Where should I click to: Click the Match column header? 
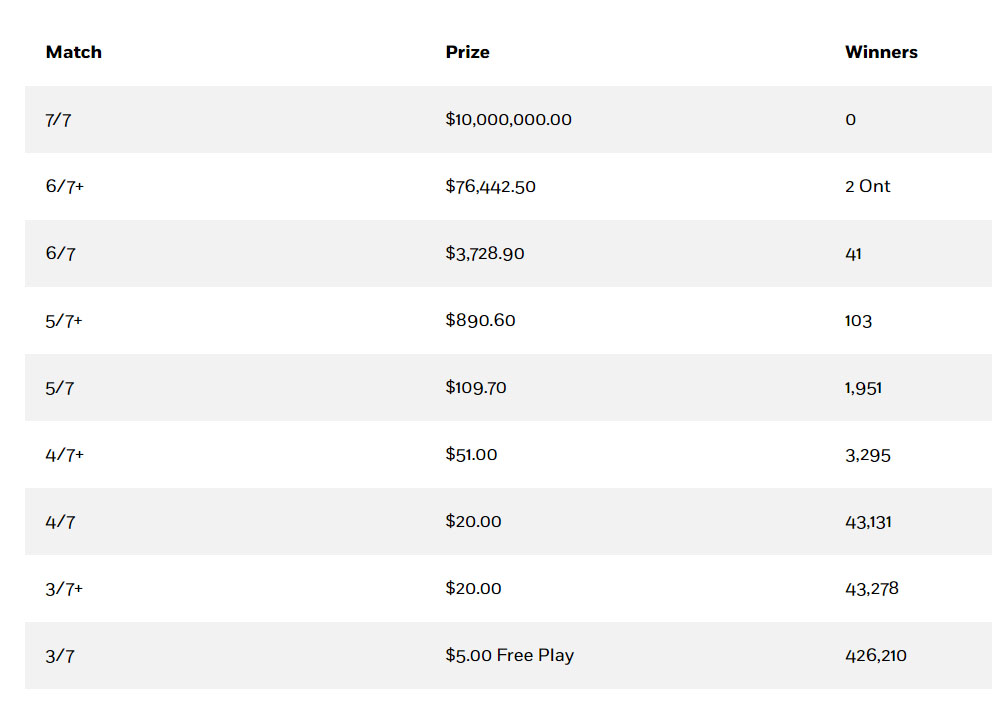[x=73, y=52]
